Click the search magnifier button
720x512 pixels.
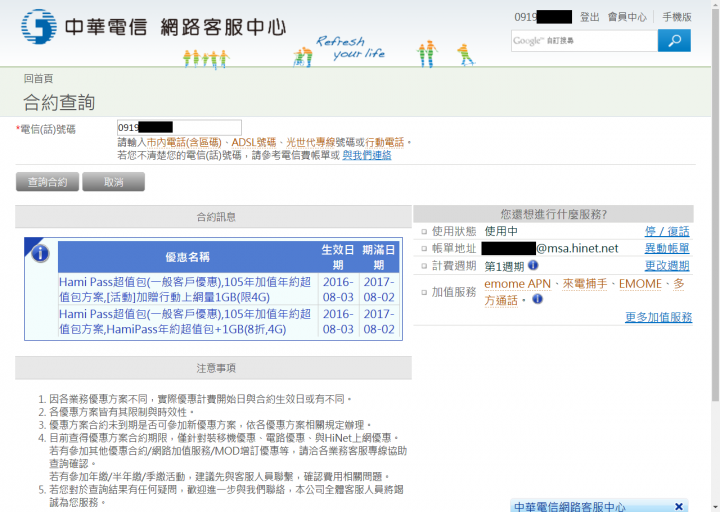point(674,41)
